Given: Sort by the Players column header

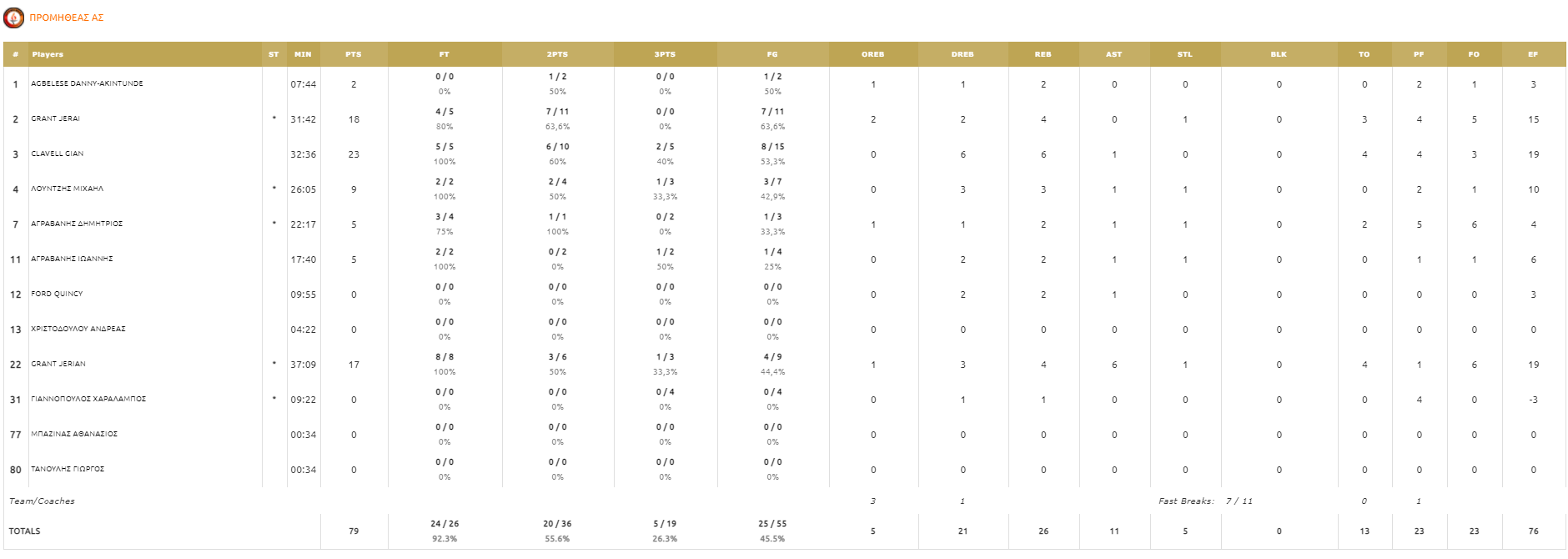Looking at the screenshot, I should [48, 54].
